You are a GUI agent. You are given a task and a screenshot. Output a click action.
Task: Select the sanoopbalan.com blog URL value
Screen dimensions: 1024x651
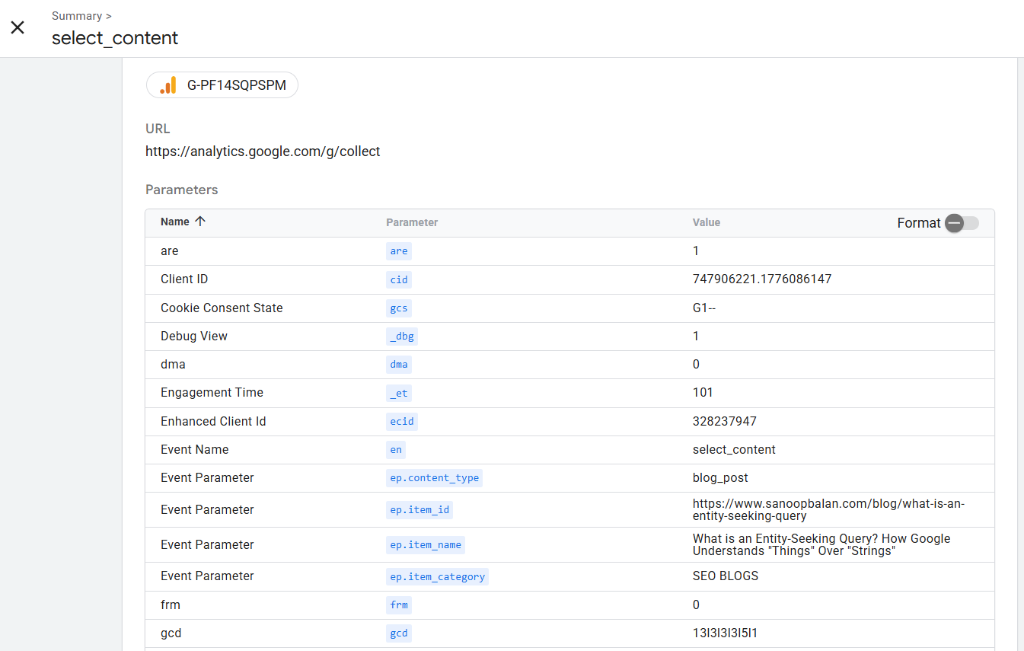click(828, 510)
